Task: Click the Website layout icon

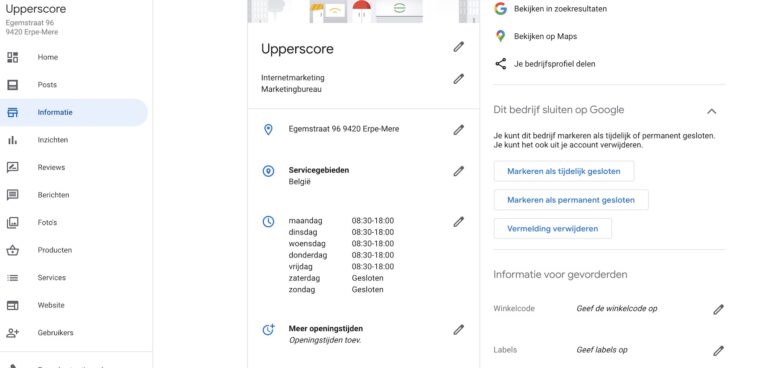Action: click(x=12, y=305)
